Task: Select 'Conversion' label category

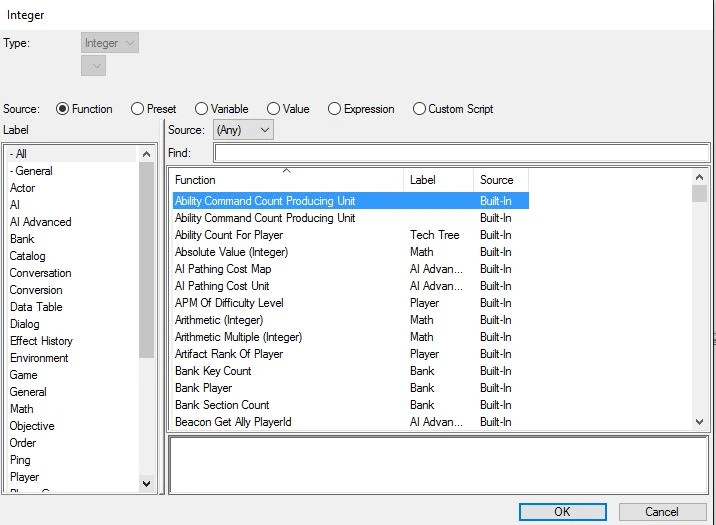Action: coord(72,290)
